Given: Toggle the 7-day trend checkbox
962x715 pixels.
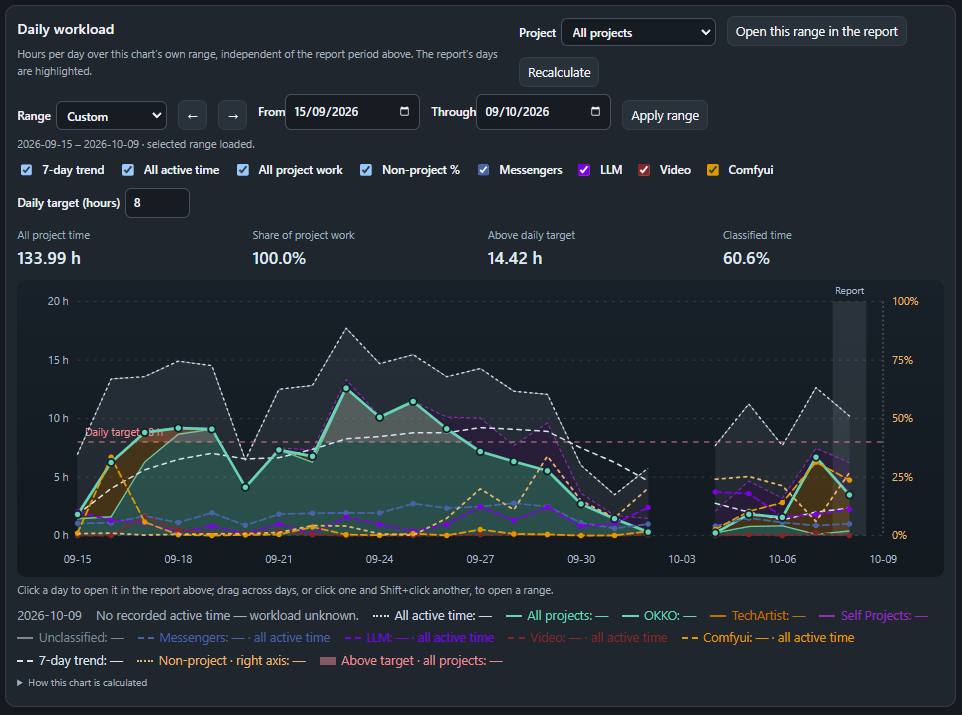Looking at the screenshot, I should (26, 170).
